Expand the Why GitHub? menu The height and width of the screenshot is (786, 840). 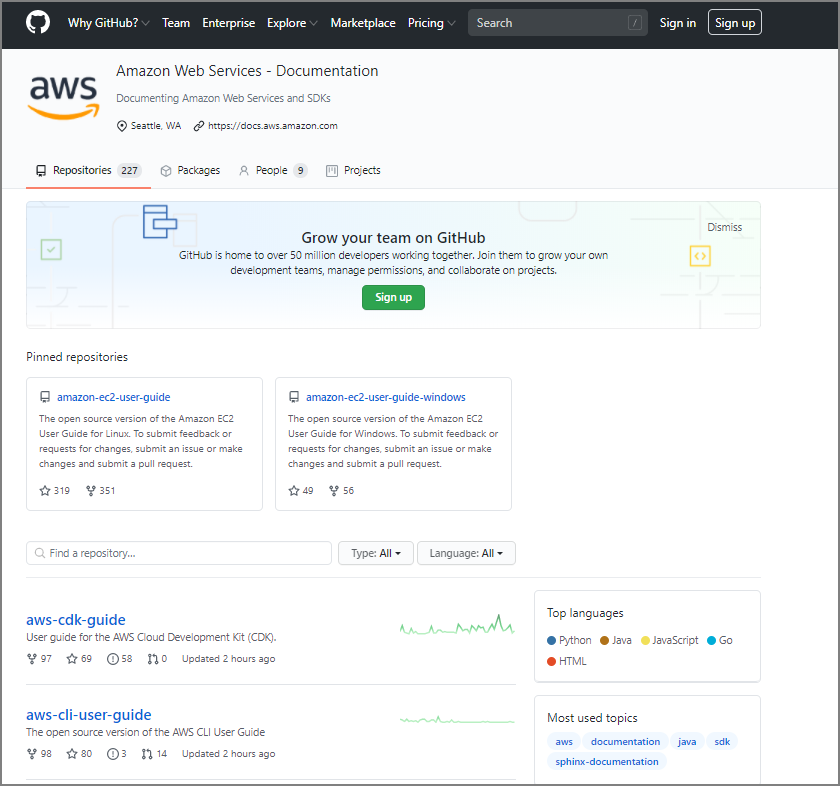pos(109,23)
